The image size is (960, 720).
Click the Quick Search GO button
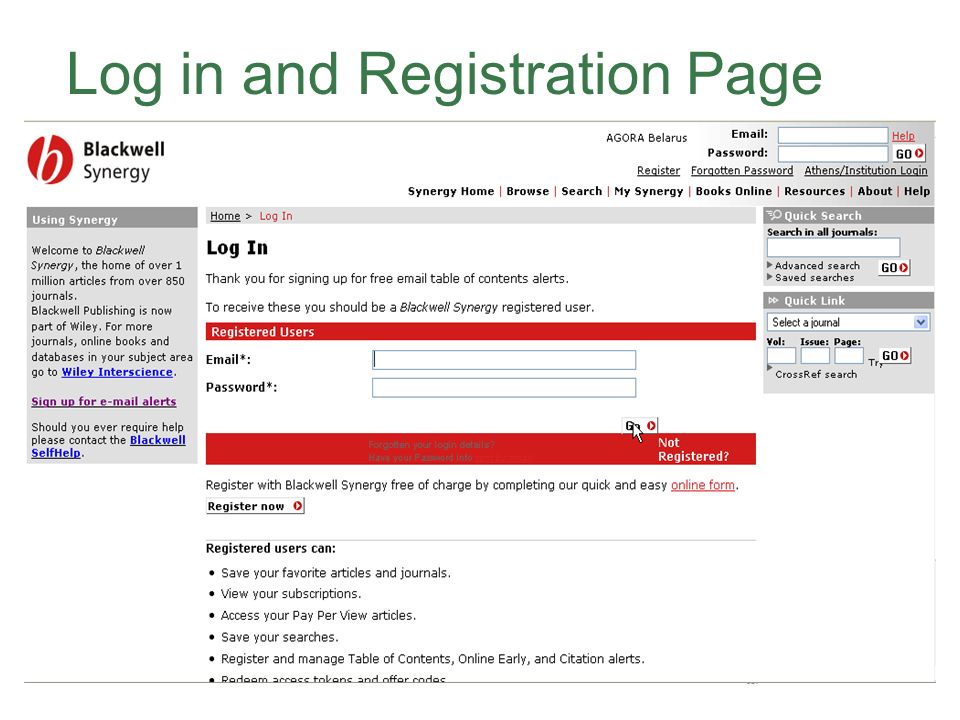[x=894, y=268]
